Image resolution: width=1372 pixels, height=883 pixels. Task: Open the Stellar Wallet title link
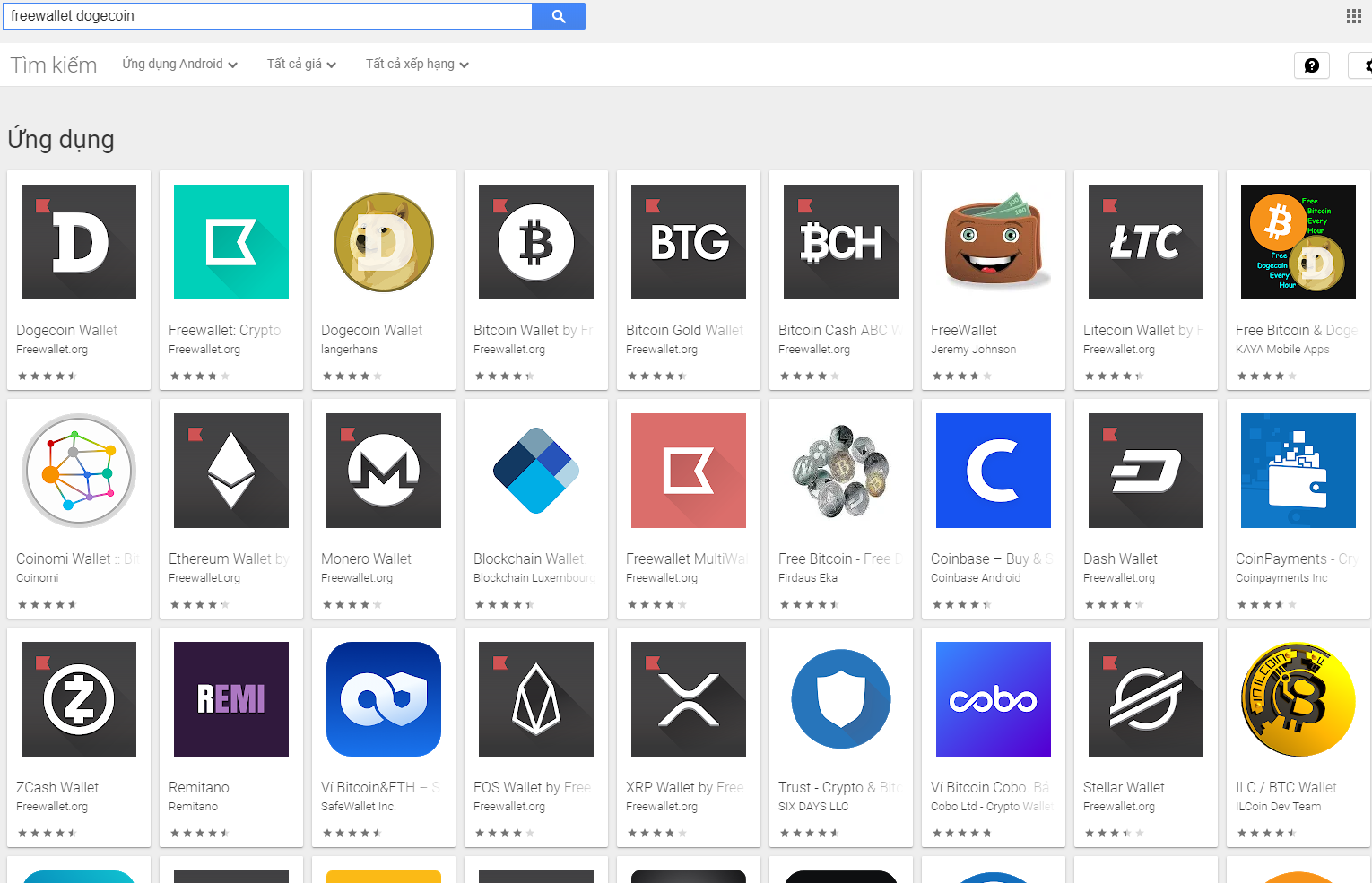click(1124, 787)
